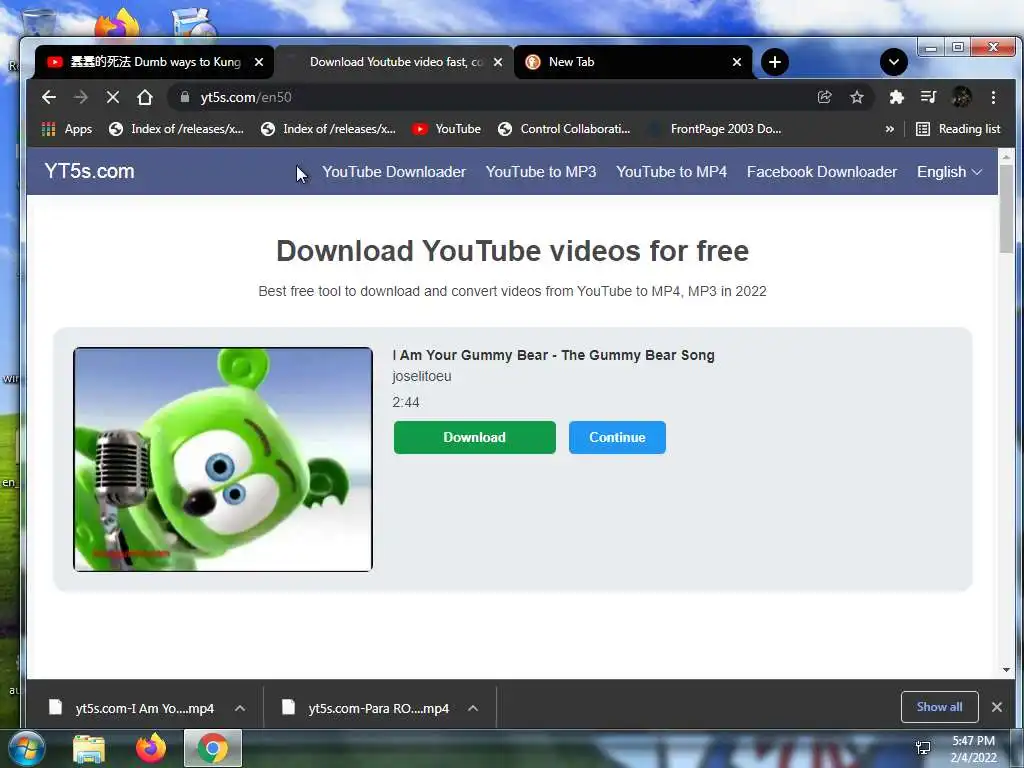Open downloaded yt5s.com-I Am Yo...mp4 file
Image resolution: width=1024 pixels, height=768 pixels.
[x=132, y=708]
